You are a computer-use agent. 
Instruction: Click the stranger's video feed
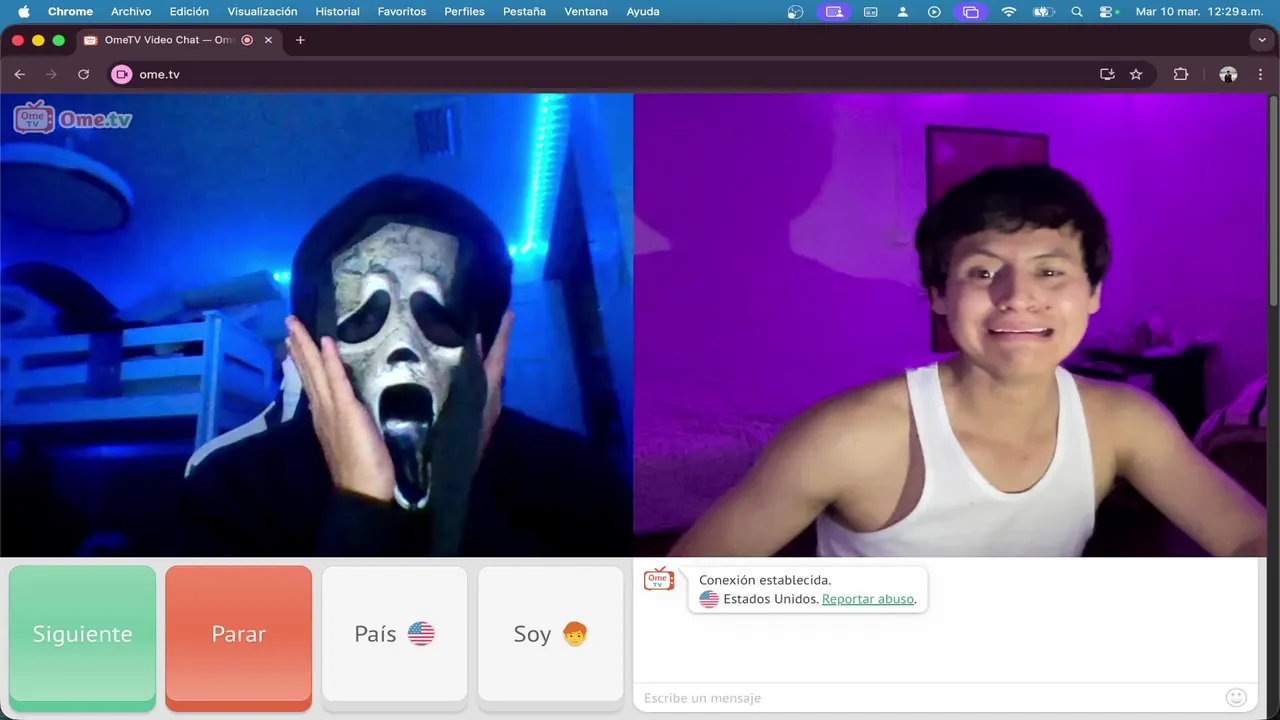coord(316,325)
